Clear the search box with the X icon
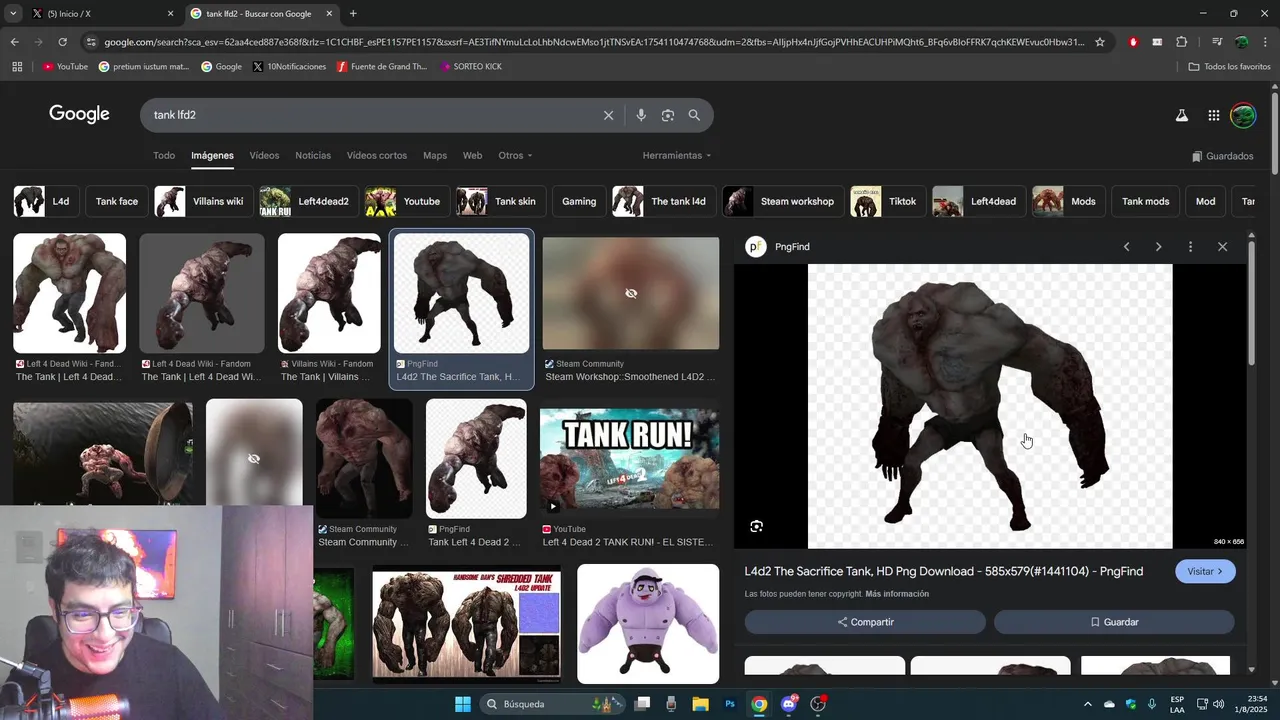Screen dimensions: 1280x720 coord(608,115)
